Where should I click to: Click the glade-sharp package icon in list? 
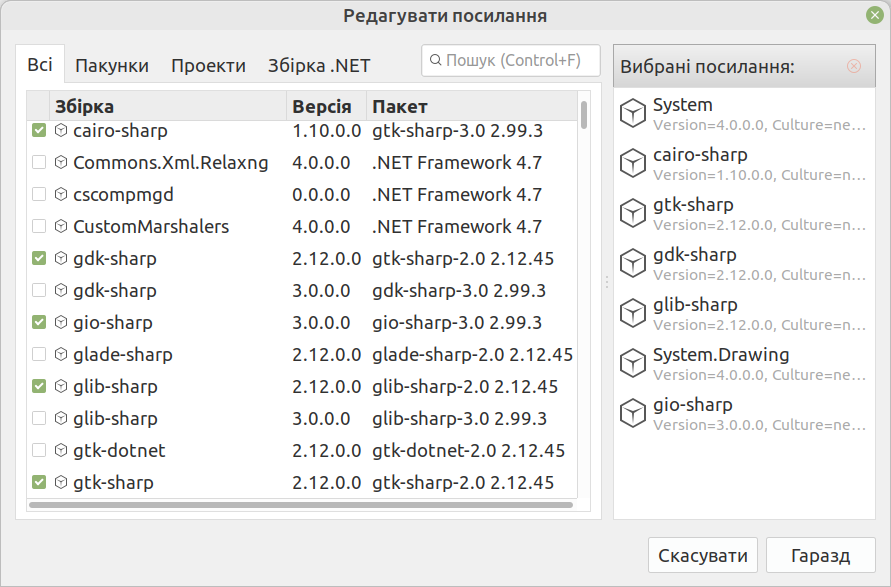coord(61,355)
